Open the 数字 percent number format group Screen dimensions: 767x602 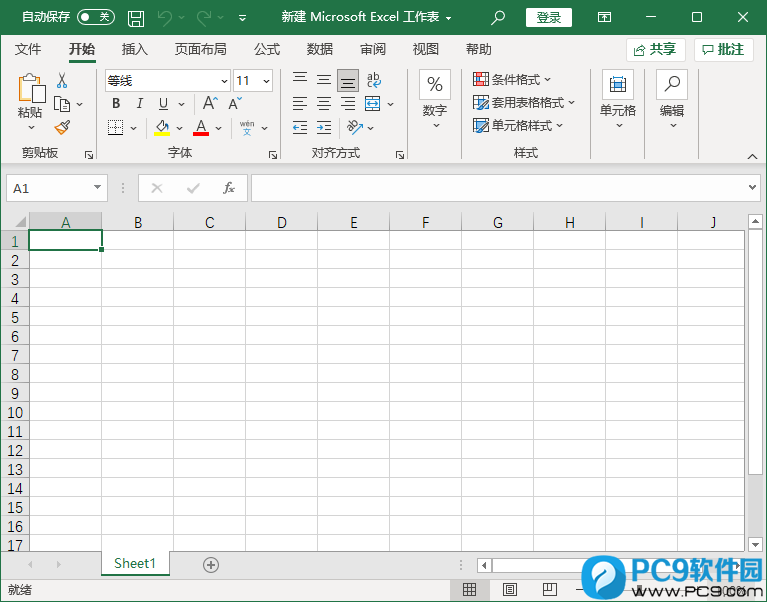[x=435, y=99]
